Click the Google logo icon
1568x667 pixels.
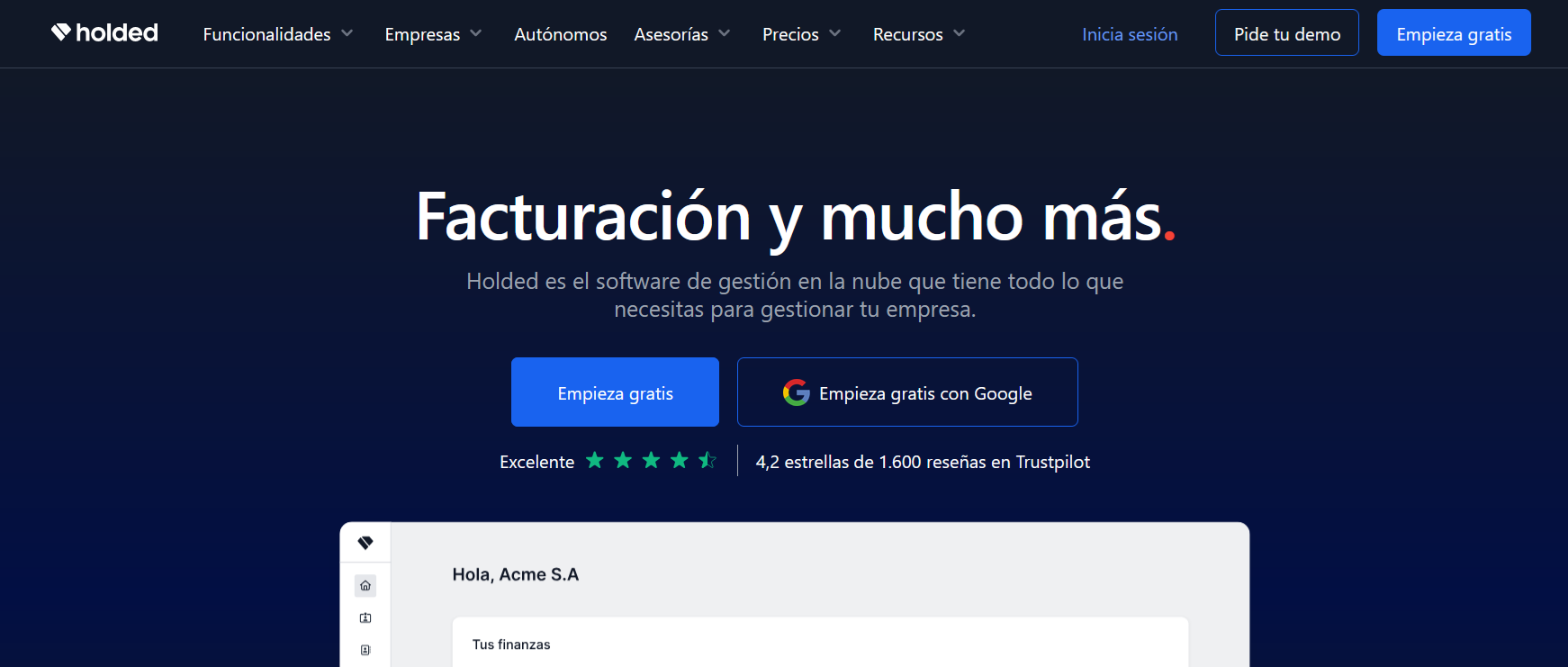(797, 392)
